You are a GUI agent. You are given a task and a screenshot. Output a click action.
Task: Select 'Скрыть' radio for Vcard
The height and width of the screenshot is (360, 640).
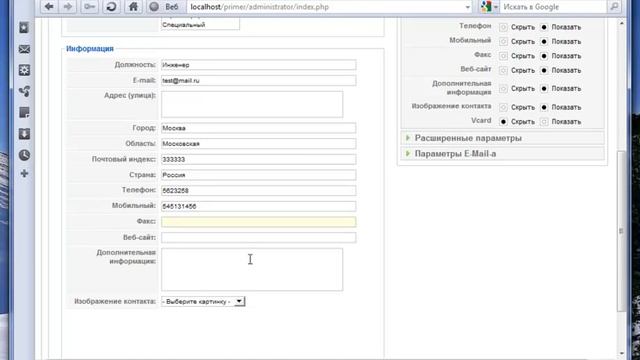click(503, 122)
